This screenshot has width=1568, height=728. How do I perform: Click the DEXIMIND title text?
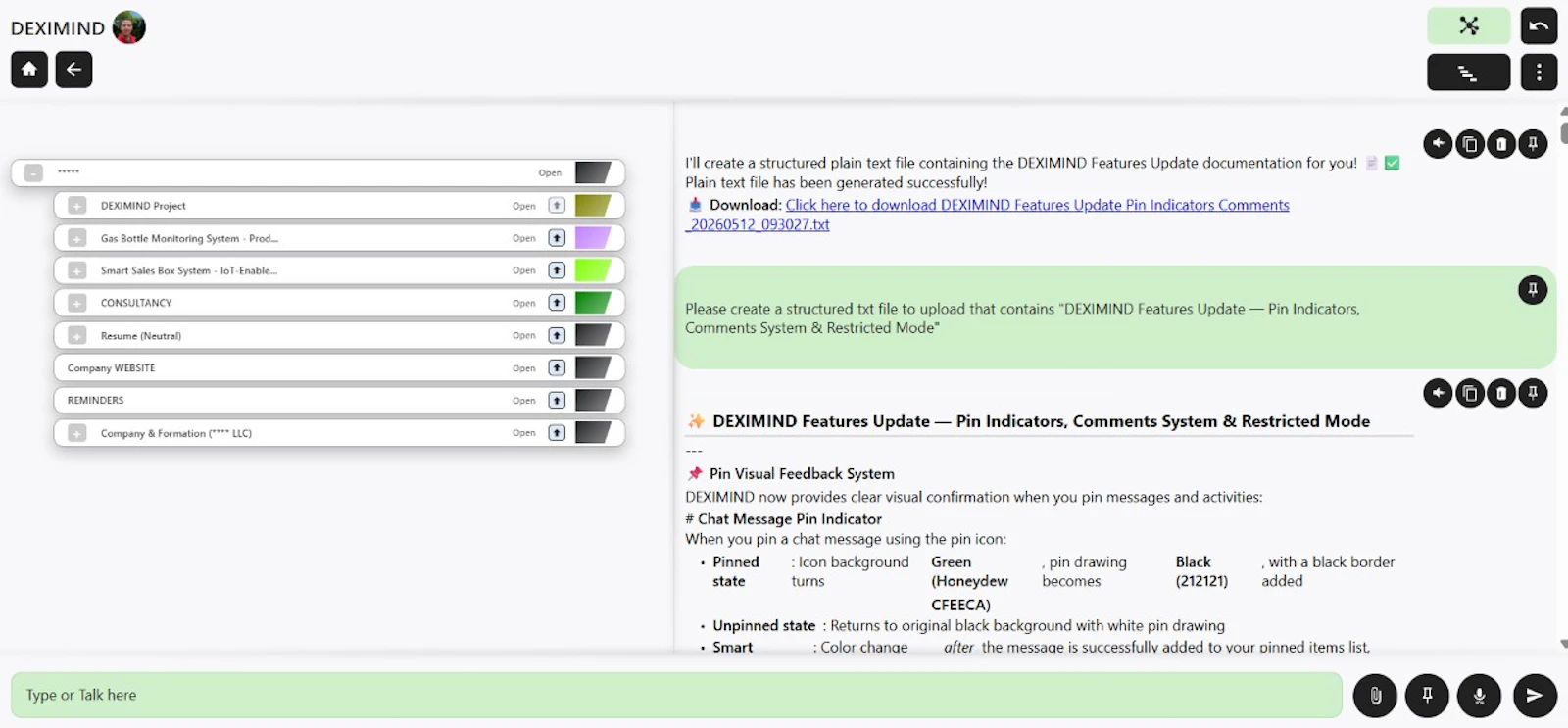point(58,28)
